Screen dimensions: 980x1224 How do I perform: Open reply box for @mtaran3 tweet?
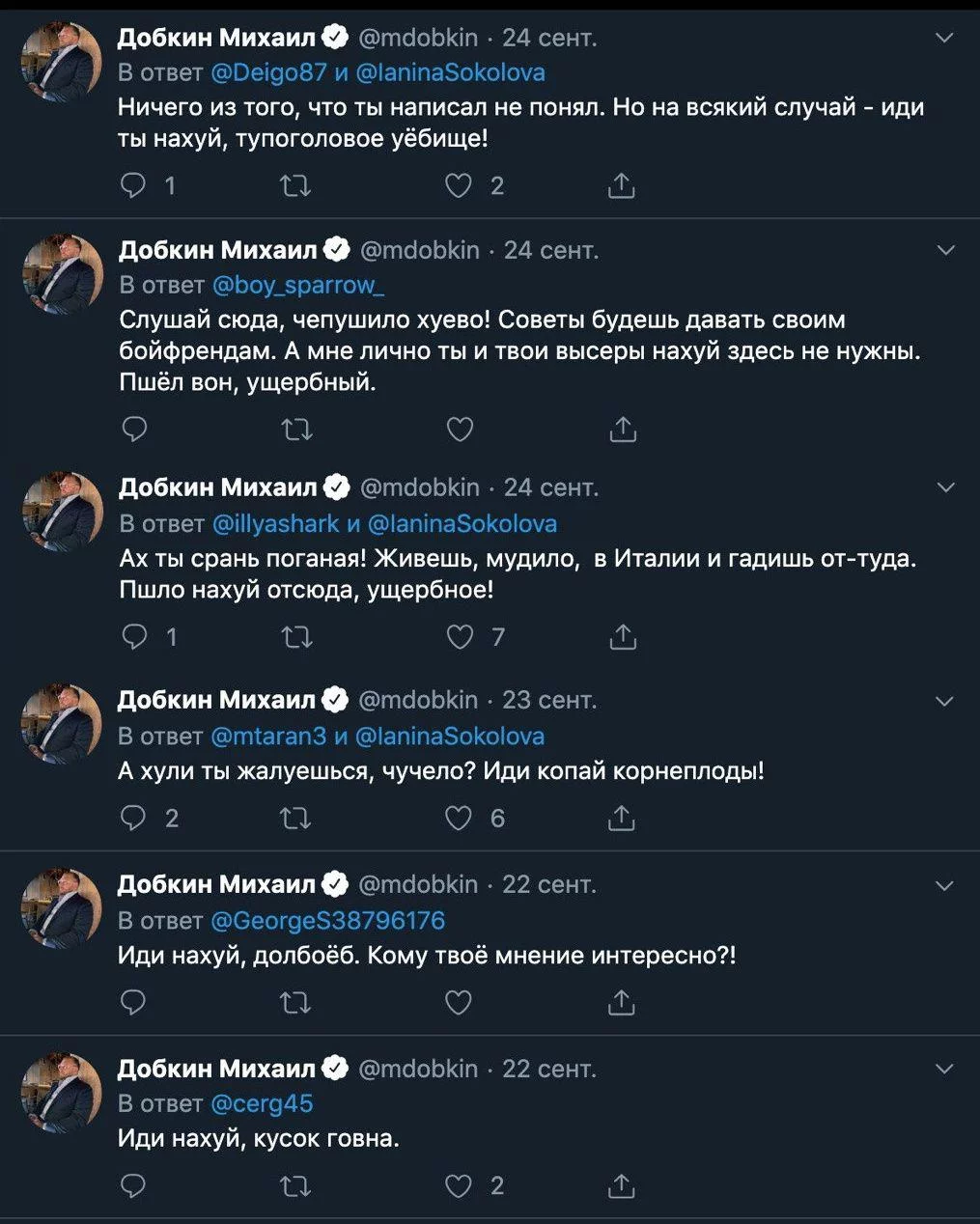132,819
